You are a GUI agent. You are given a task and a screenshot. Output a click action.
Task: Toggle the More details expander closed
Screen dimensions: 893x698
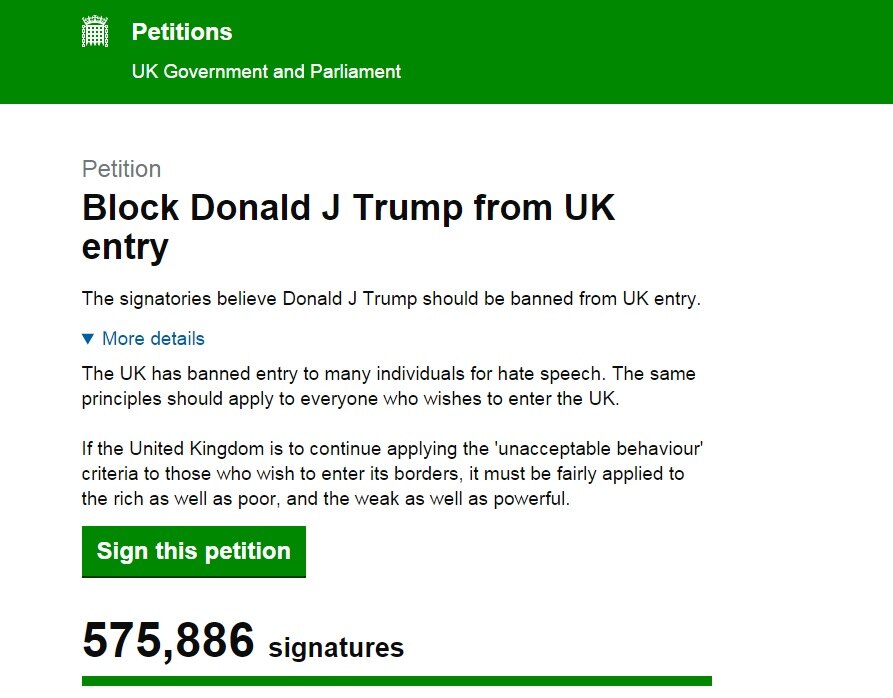[x=143, y=339]
